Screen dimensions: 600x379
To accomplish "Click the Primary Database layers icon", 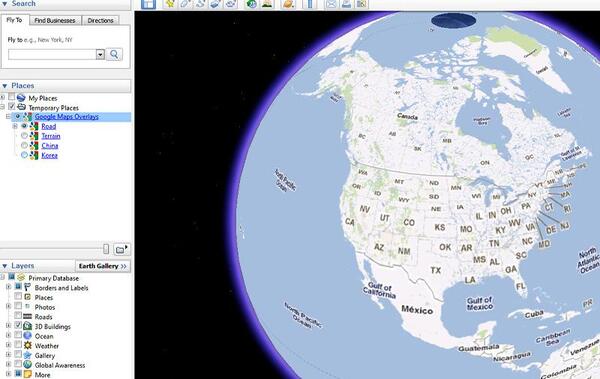I will [21, 278].
